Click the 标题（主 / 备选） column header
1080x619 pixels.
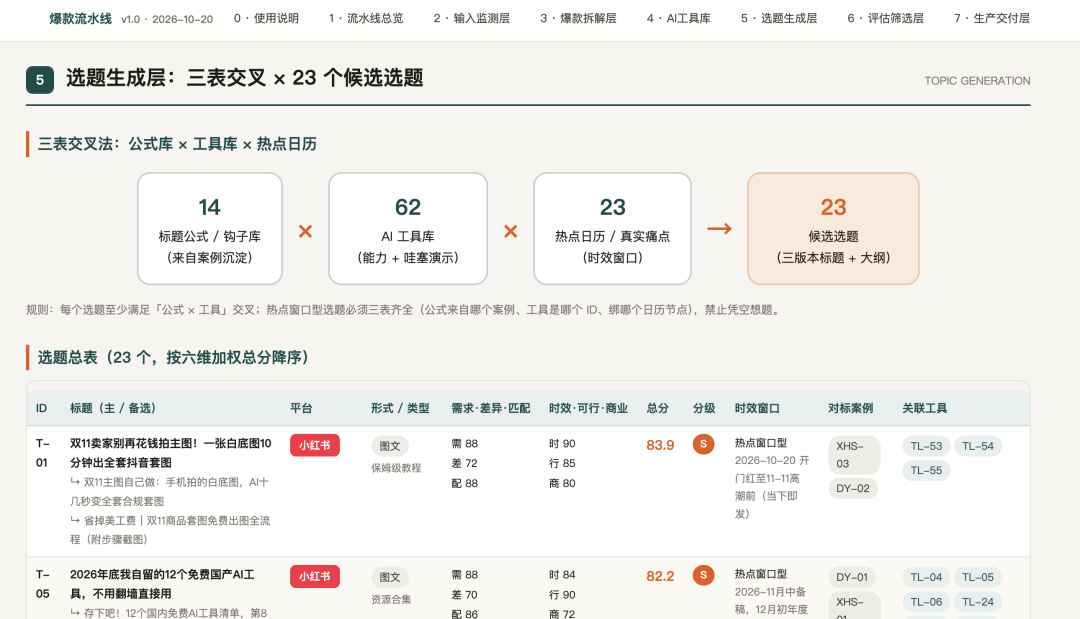[113, 408]
